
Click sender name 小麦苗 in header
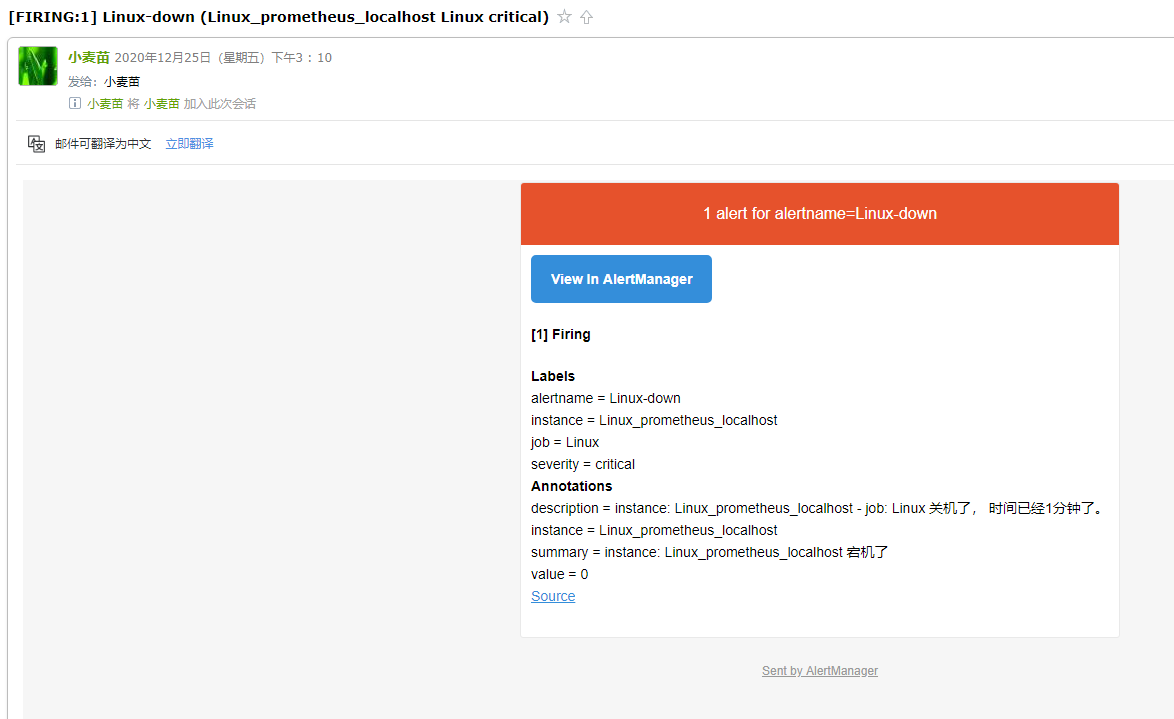89,58
